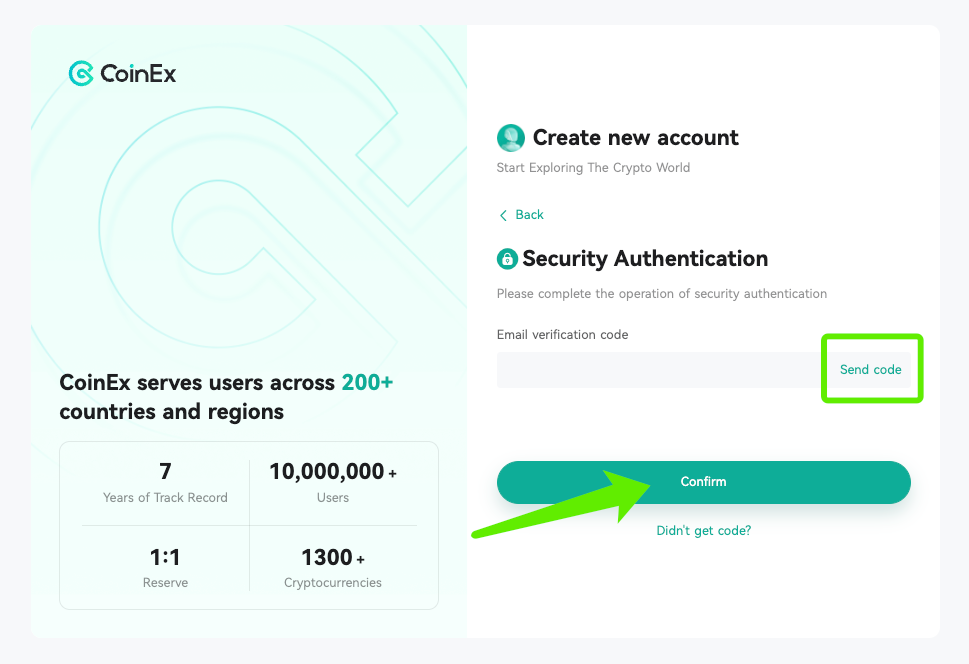Image resolution: width=969 pixels, height=664 pixels.
Task: Click the teal avatar icon beside Create new account
Action: [510, 137]
